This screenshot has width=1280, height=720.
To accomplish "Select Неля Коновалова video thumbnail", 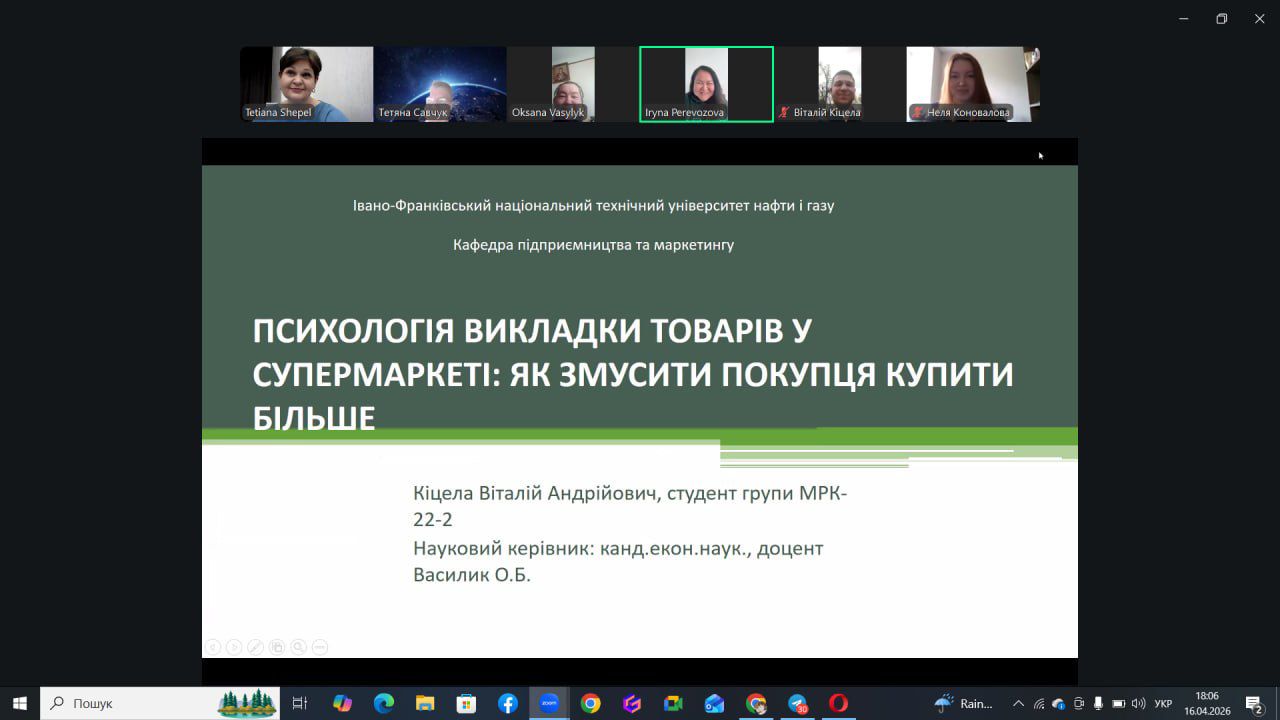I will tap(973, 84).
